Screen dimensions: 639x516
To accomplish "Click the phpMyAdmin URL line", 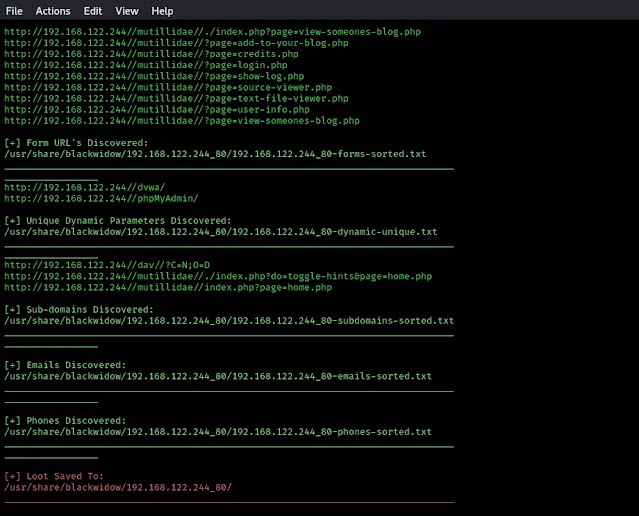I will 101,198.
